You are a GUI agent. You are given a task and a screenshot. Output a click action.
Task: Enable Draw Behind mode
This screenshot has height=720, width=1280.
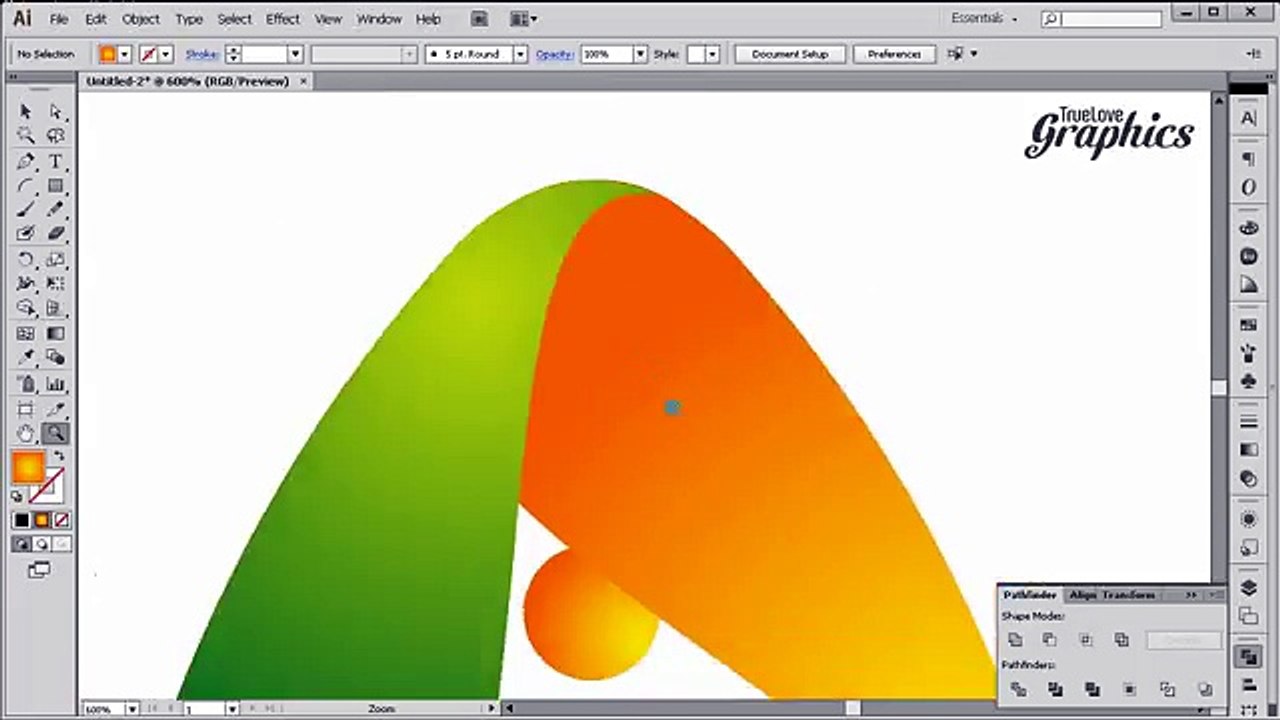(x=42, y=544)
